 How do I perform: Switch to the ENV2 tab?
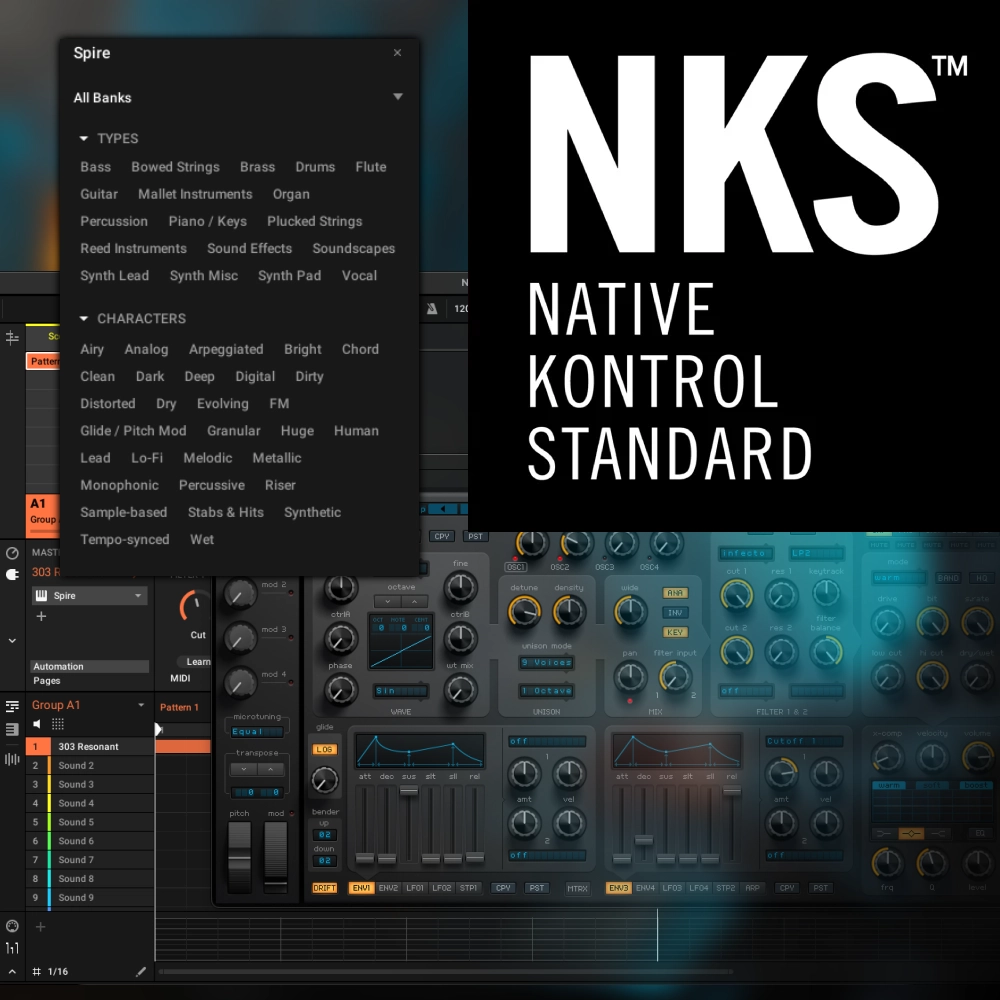click(x=389, y=888)
